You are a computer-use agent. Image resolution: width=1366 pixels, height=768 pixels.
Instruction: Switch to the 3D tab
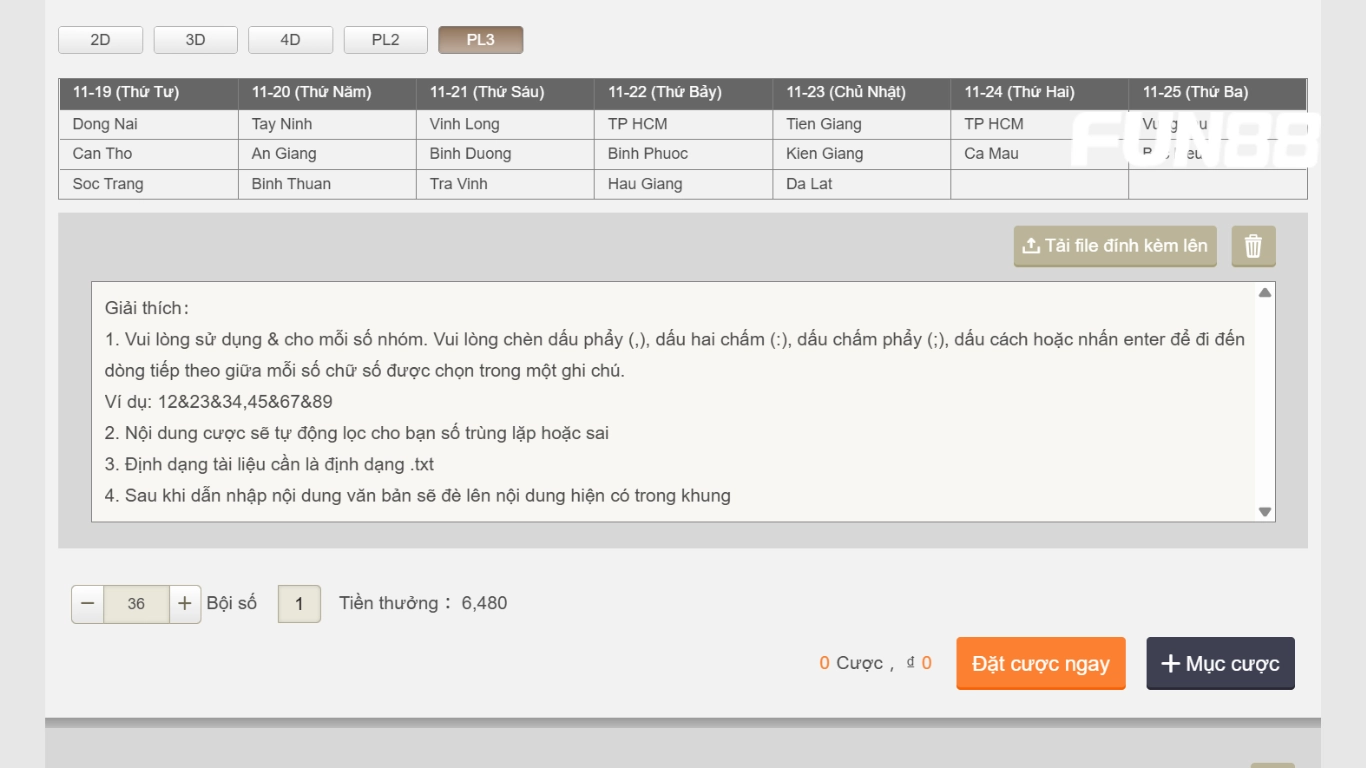point(195,40)
